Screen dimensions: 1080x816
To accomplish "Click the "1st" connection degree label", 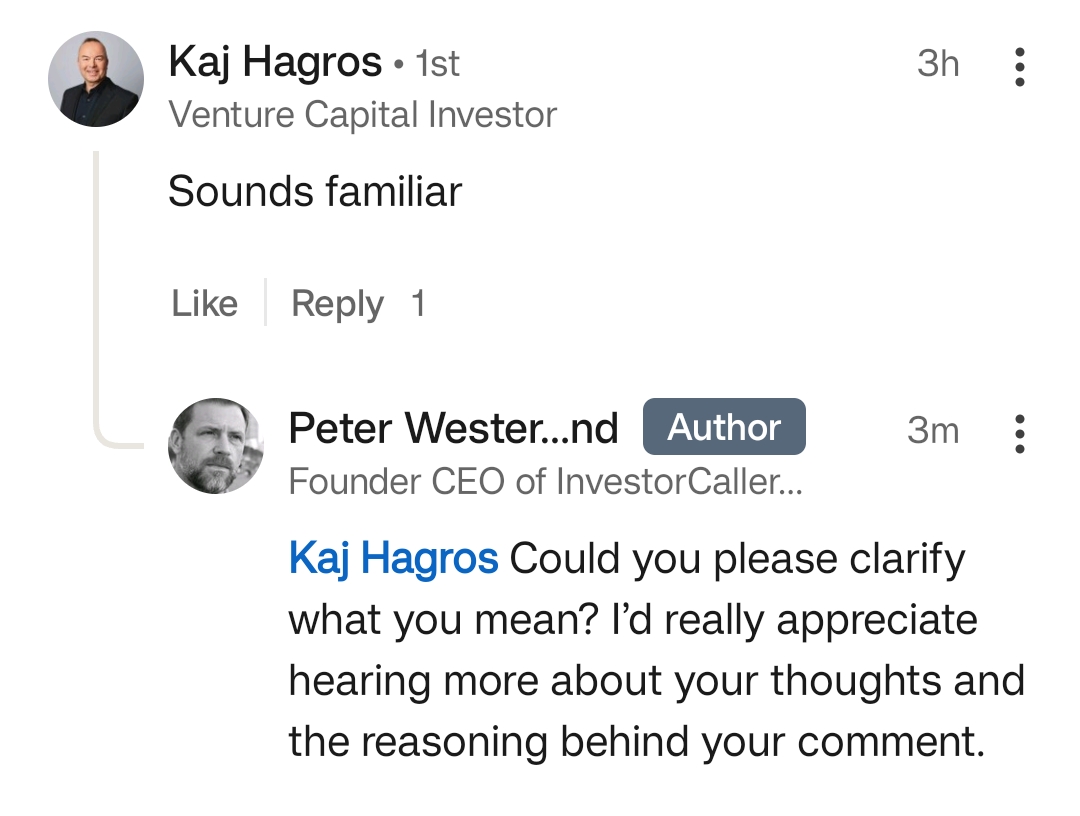I will pos(437,65).
